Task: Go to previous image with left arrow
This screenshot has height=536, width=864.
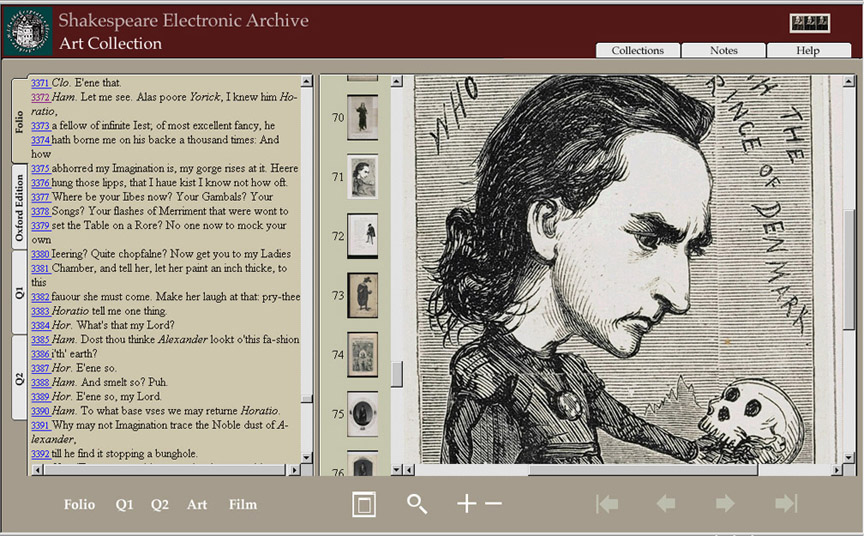Action: point(666,504)
